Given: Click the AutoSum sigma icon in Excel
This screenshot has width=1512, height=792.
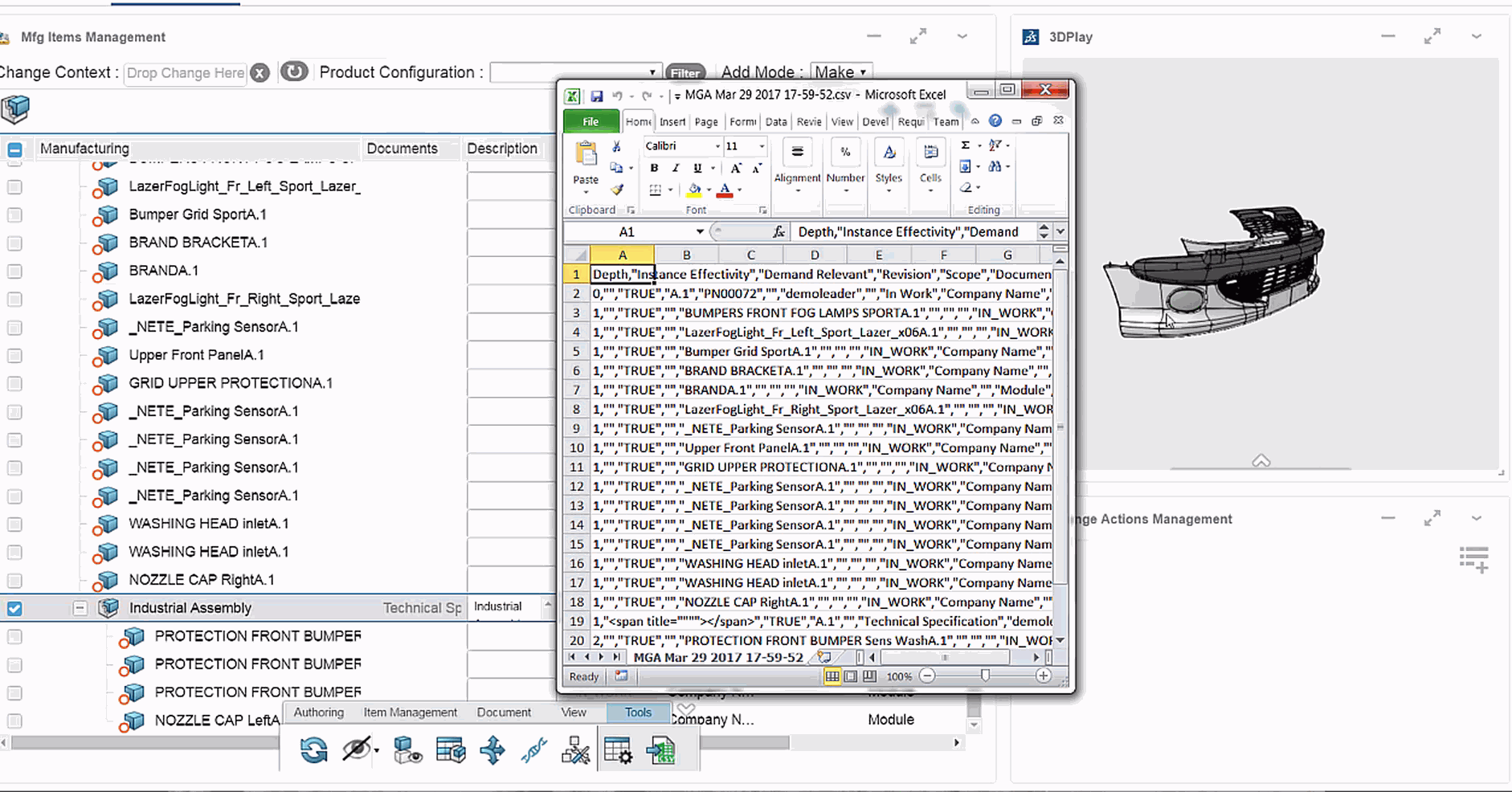Looking at the screenshot, I should point(966,145).
